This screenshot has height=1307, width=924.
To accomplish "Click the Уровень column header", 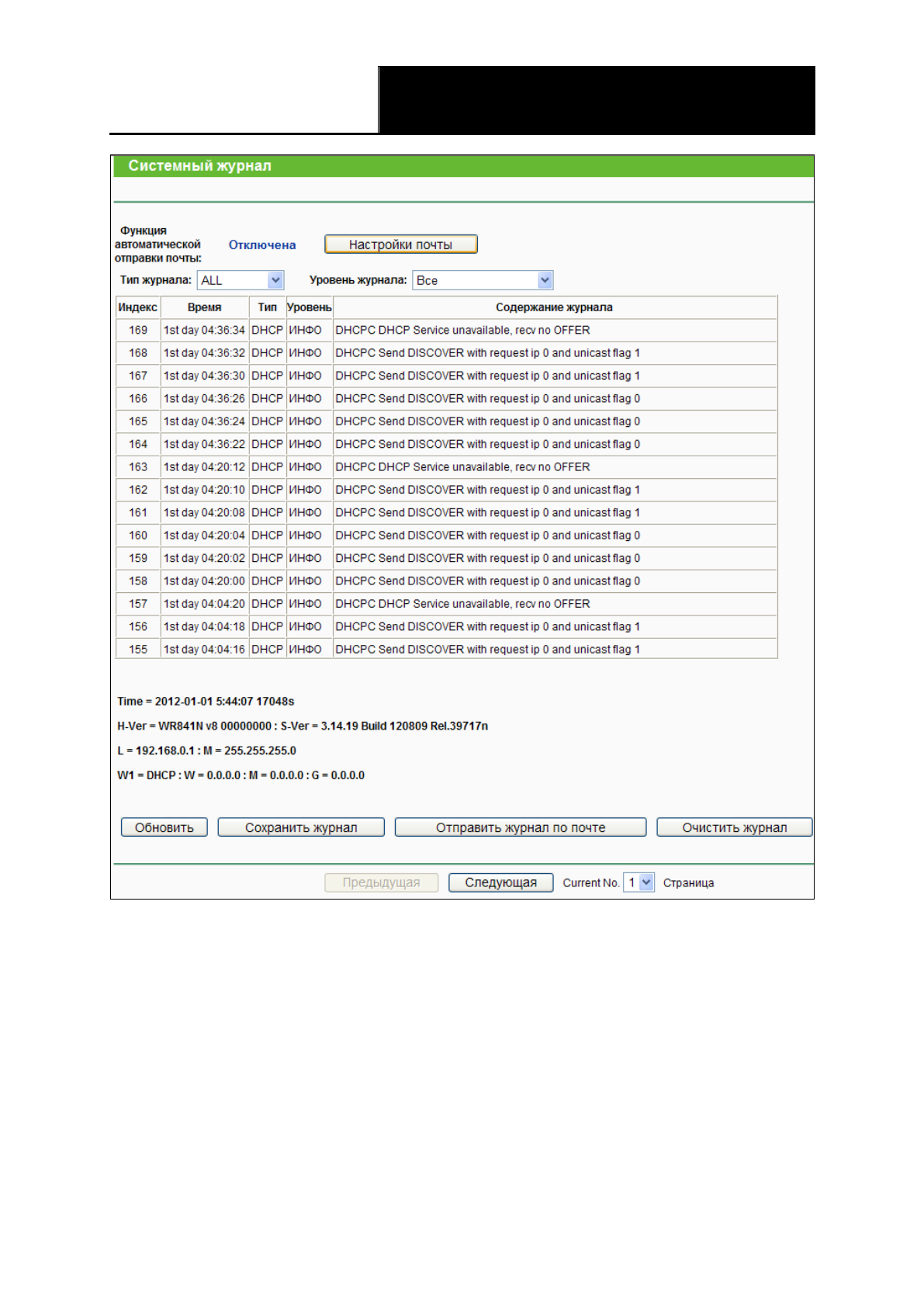I will pos(309,307).
